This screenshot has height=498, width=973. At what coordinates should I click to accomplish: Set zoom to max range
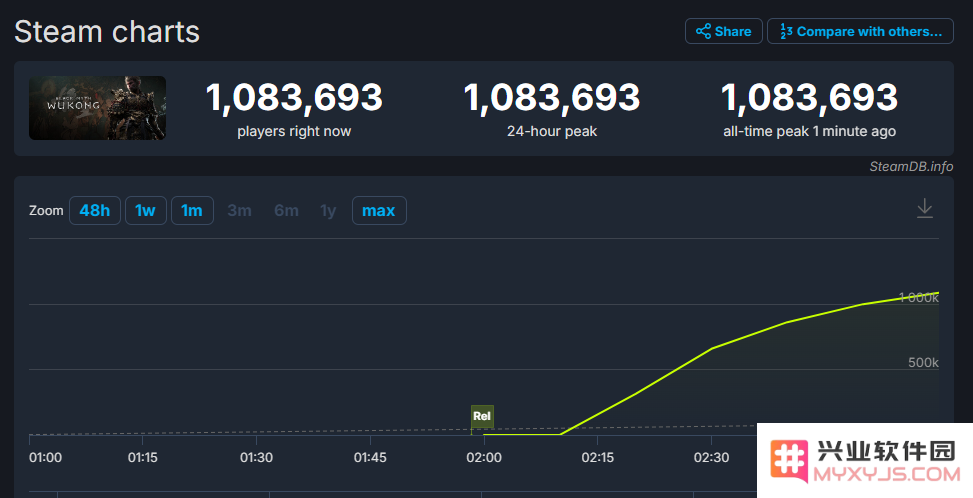(379, 210)
